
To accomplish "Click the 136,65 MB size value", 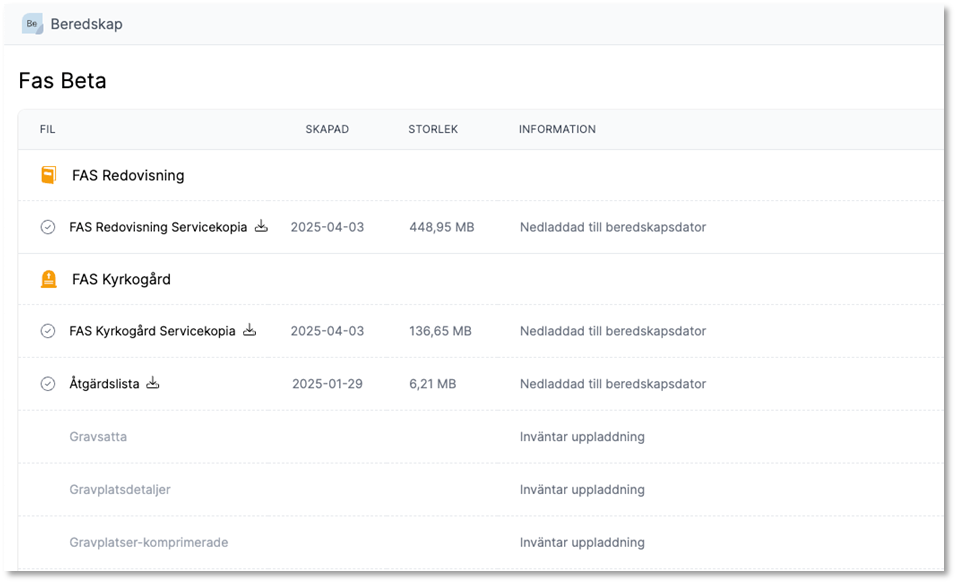I will tap(440, 331).
